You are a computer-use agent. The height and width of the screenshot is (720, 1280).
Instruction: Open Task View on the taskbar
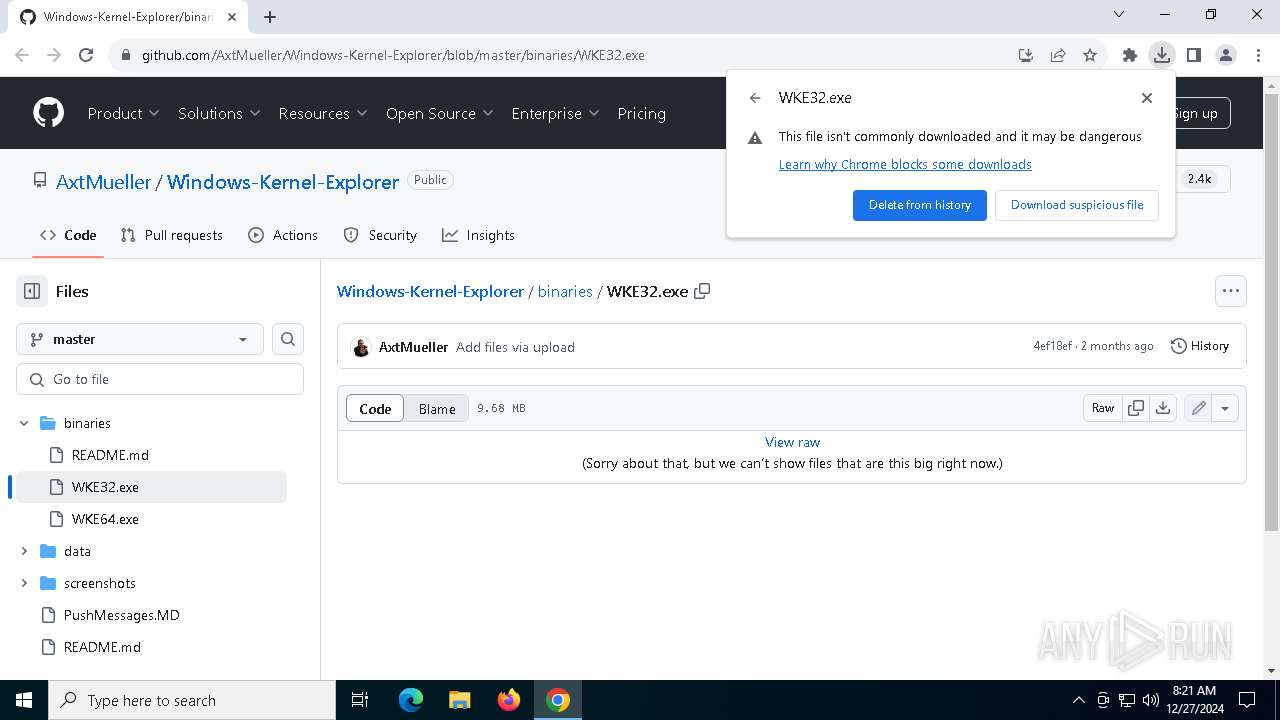pyautogui.click(x=360, y=700)
